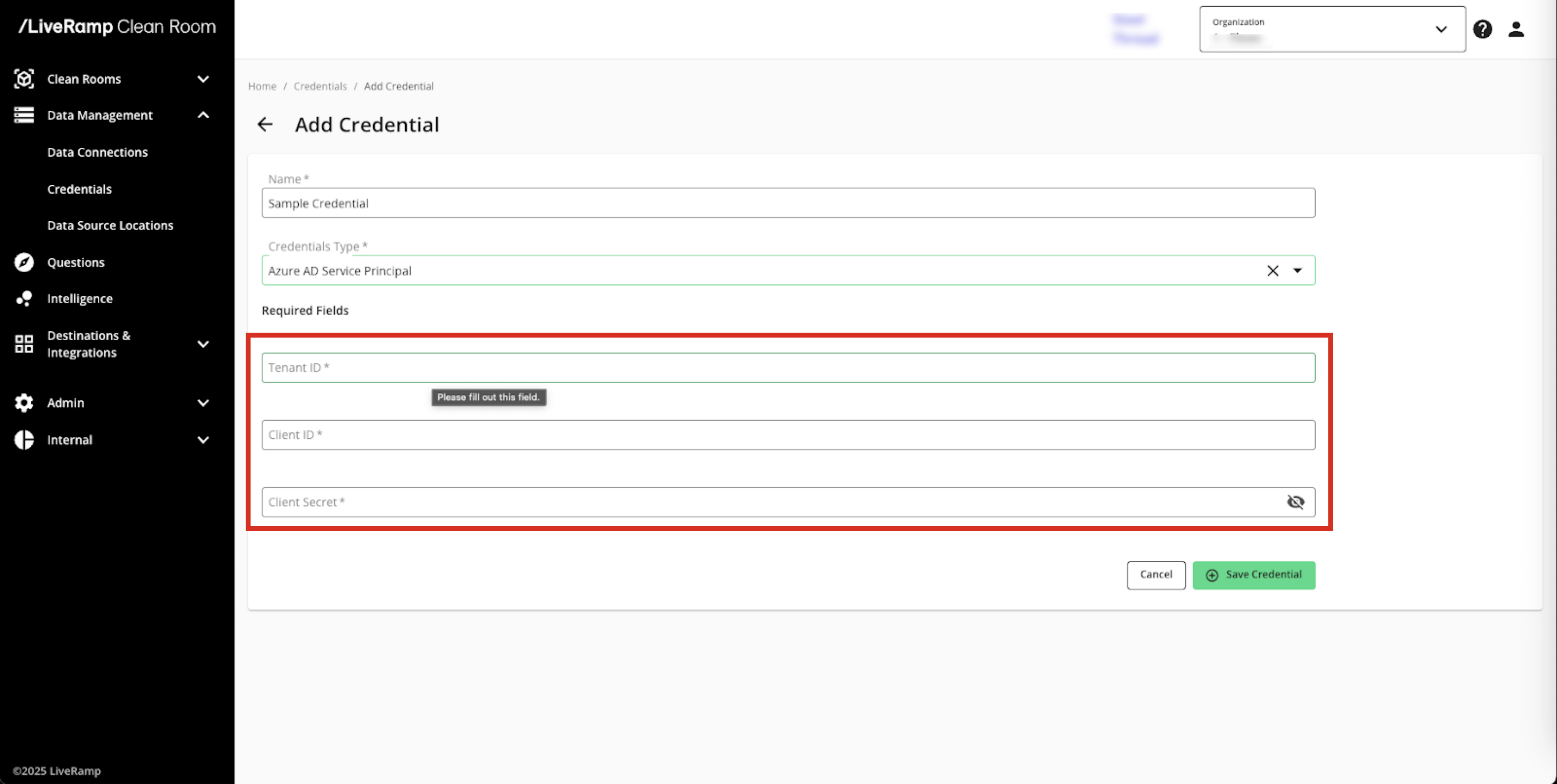Click the Clean Rooms sidebar icon
The image size is (1557, 784).
[23, 78]
